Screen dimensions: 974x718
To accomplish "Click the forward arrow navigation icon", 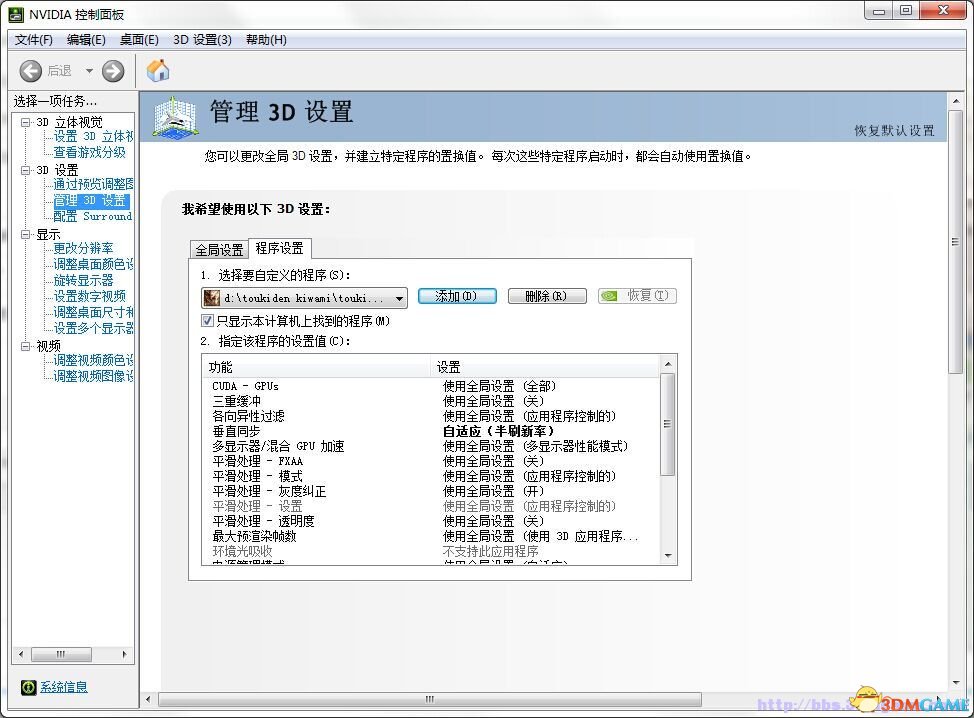I will tap(112, 71).
